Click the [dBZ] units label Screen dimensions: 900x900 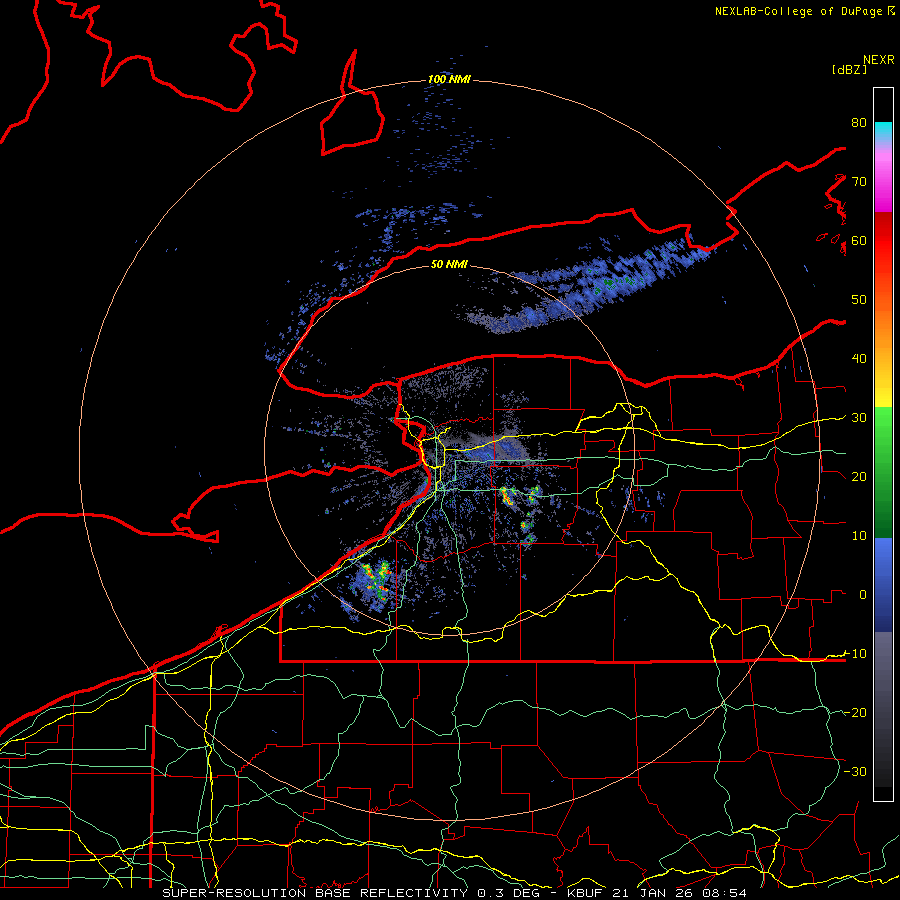(x=849, y=69)
